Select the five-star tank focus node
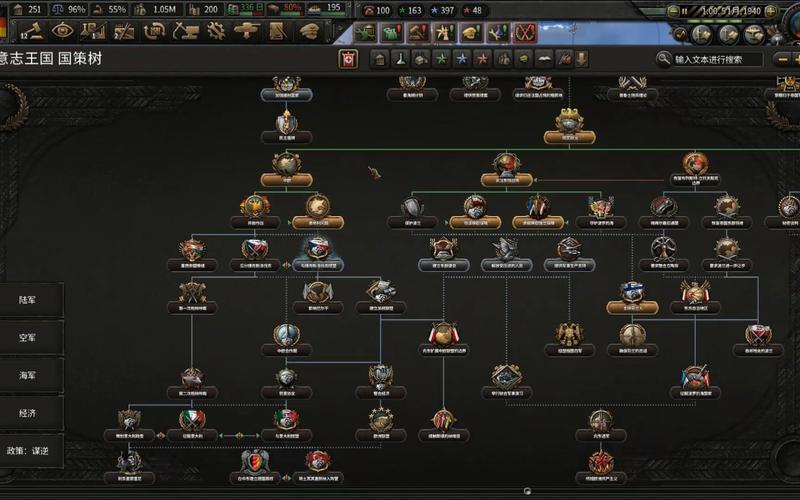 [381, 425]
